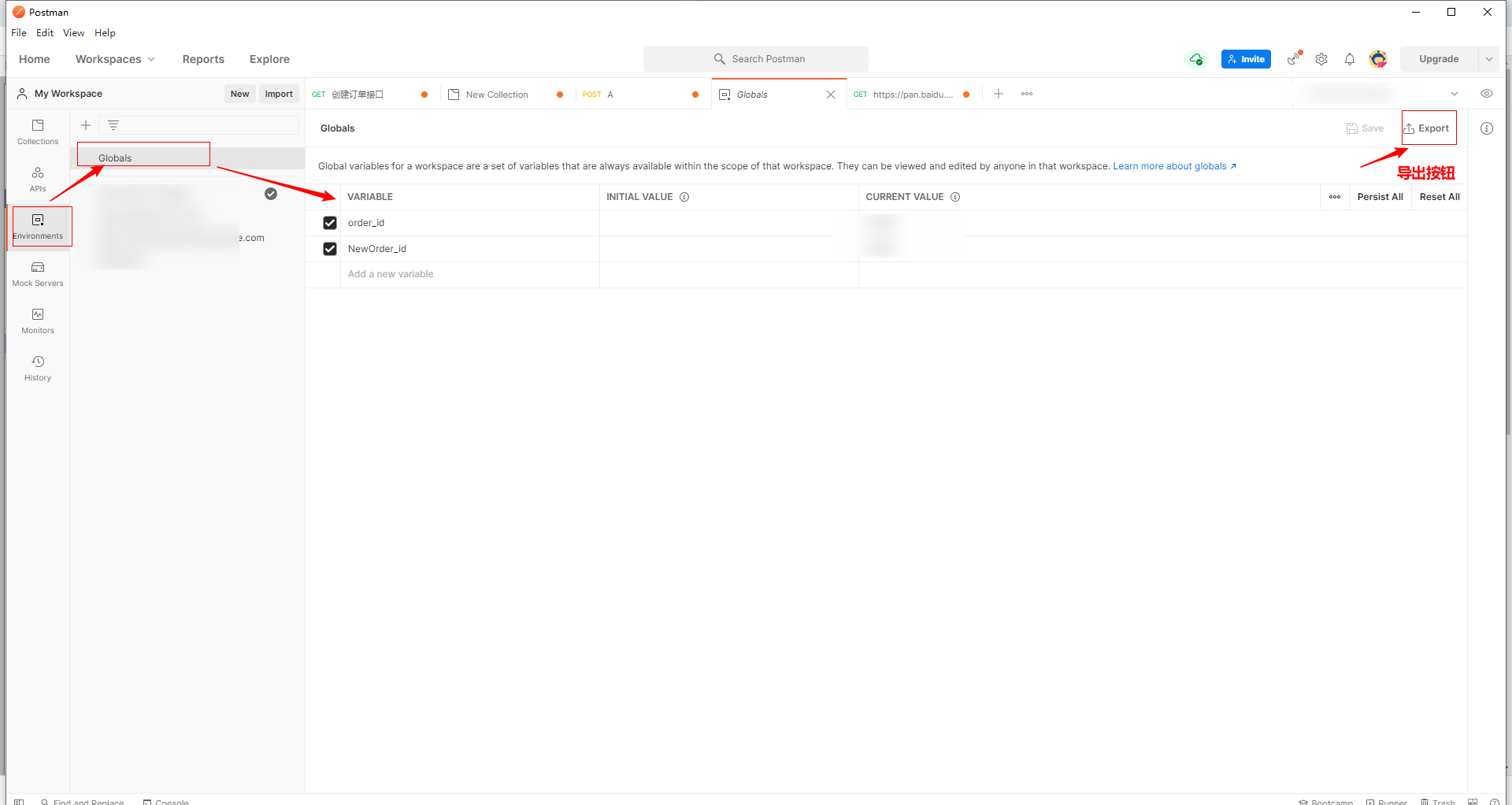Viewport: 1512px width, 805px height.
Task: Click the cloud sync status icon
Action: pyautogui.click(x=1196, y=59)
